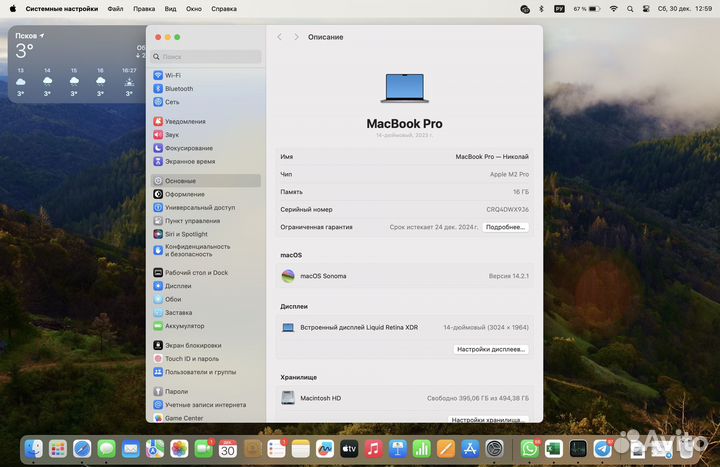Open Пункт управления settings
This screenshot has width=720, height=467.
[x=206, y=221]
